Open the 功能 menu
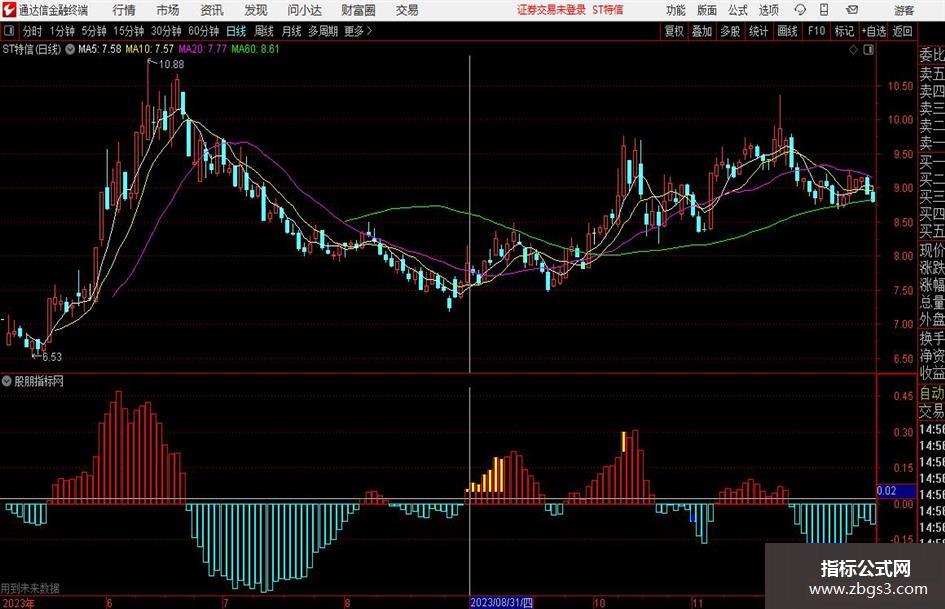This screenshot has width=945, height=609. point(676,10)
